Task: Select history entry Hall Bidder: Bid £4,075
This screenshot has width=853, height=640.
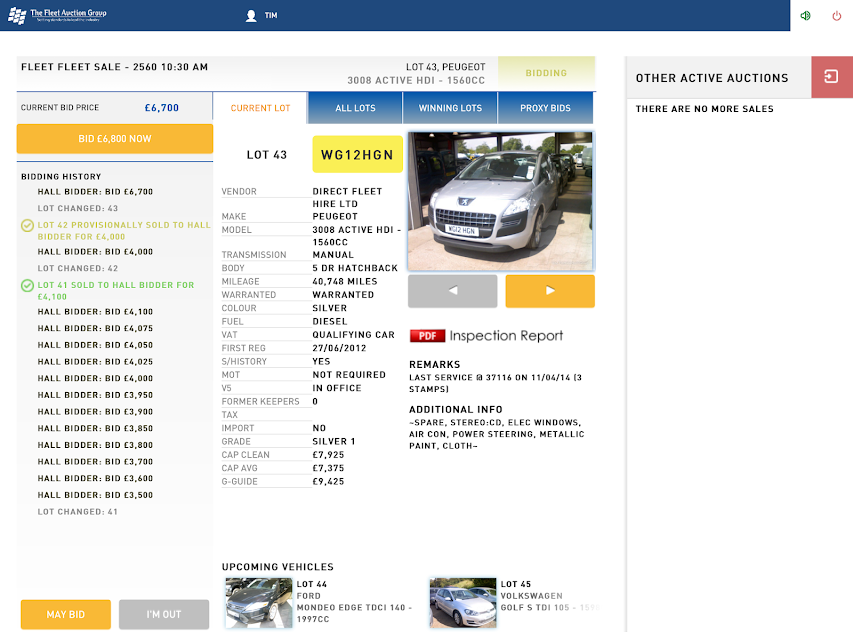Action: 95,329
